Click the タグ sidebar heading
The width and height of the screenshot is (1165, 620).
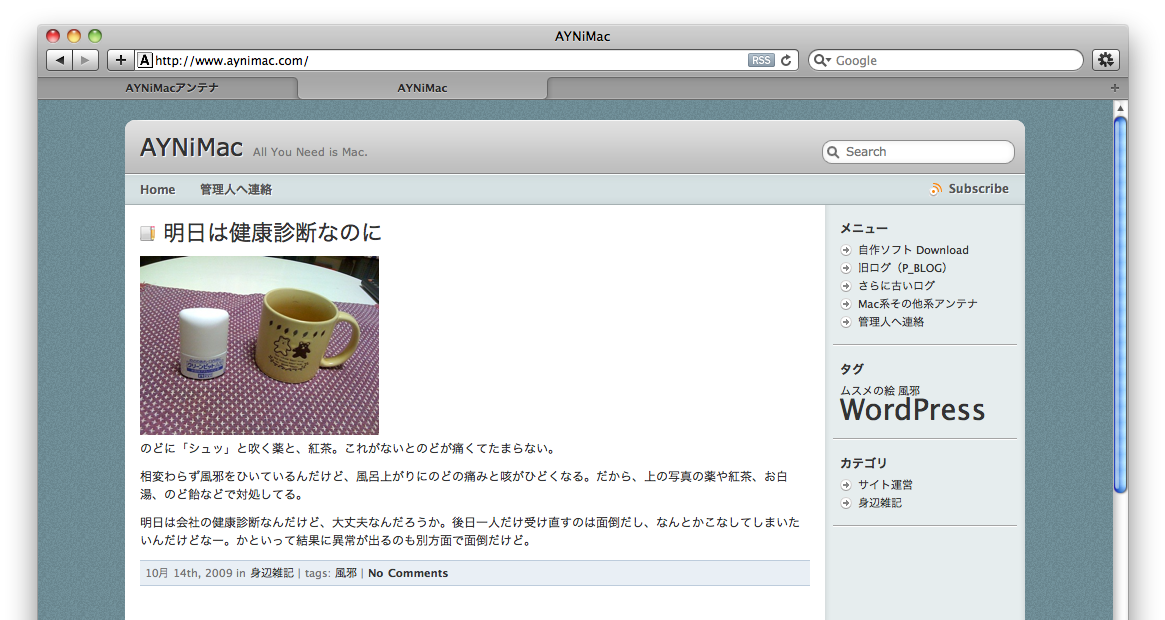(851, 369)
